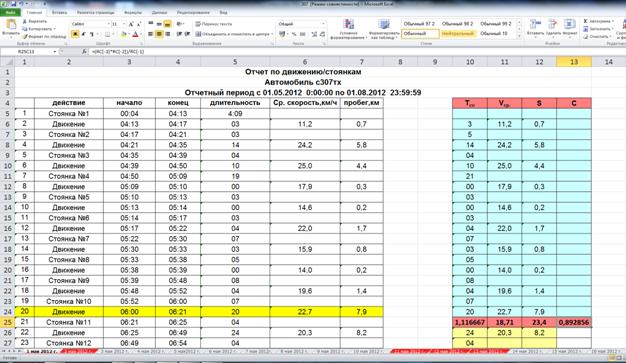Click the font color icon
The height and width of the screenshot is (363, 626).
coord(135,34)
